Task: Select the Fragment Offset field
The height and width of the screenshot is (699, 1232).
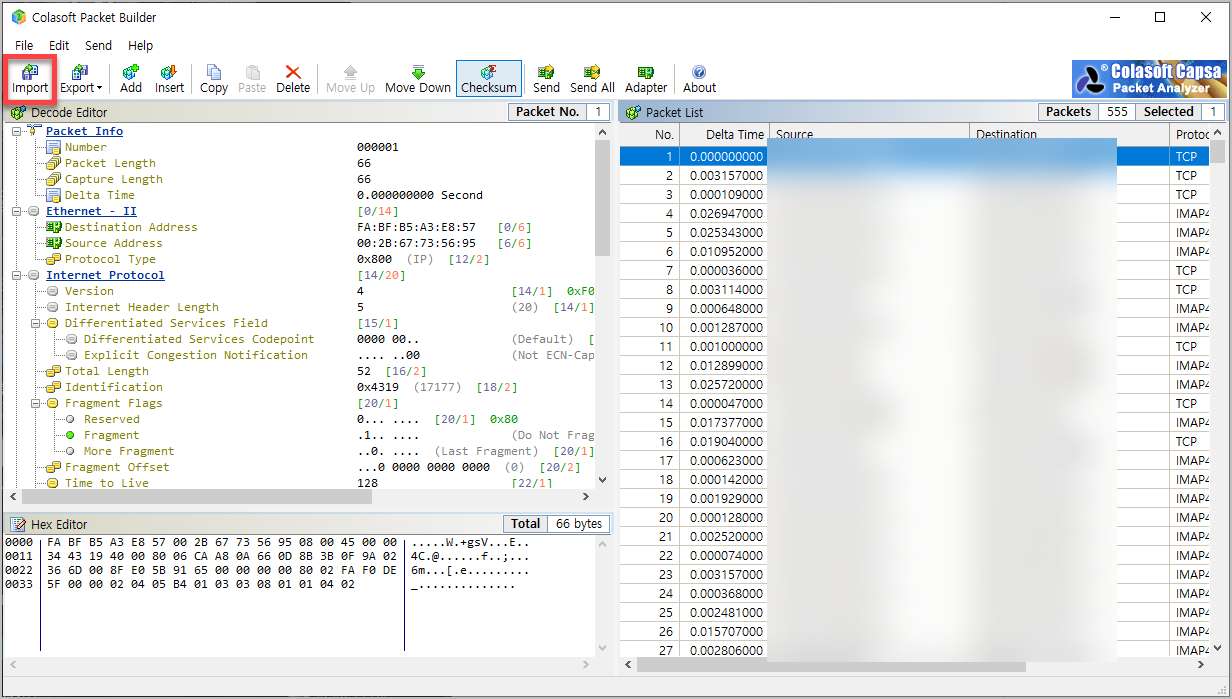Action: tap(117, 467)
